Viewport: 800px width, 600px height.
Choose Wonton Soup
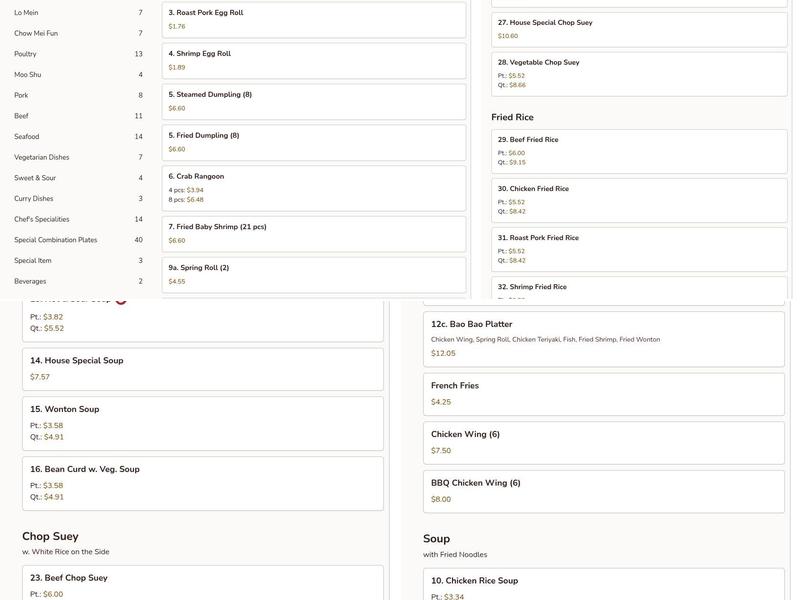(202, 422)
